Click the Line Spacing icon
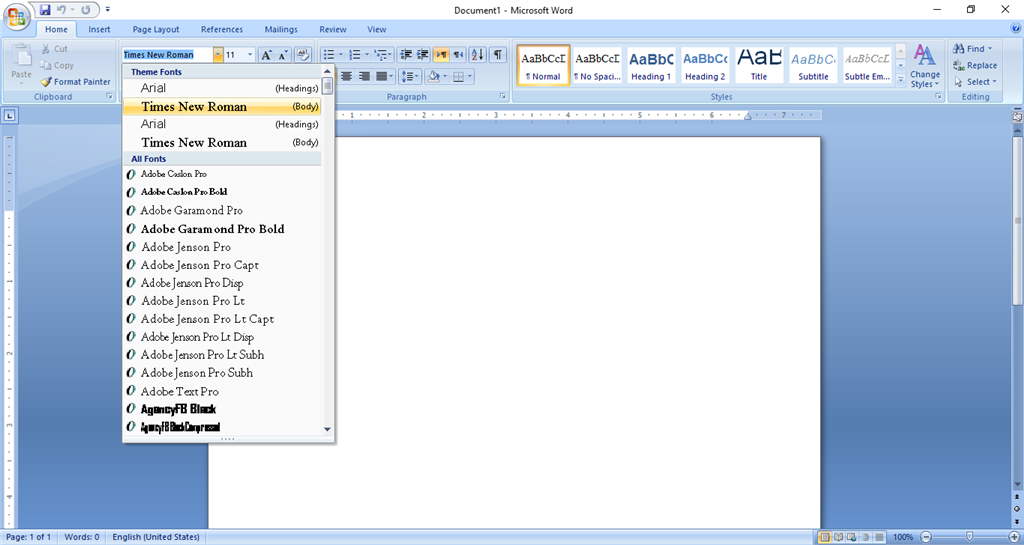The height and width of the screenshot is (545, 1024). [x=407, y=76]
